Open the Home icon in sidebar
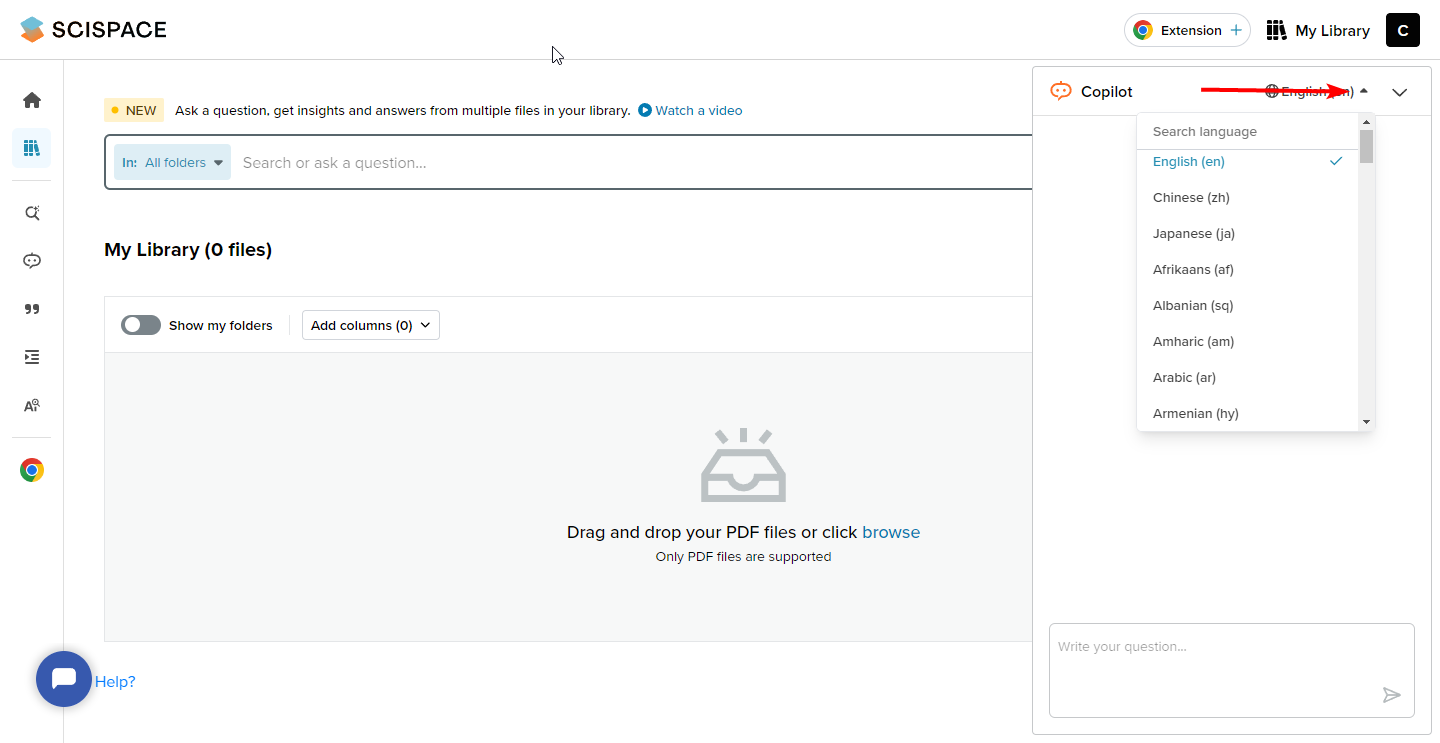 pyautogui.click(x=32, y=100)
